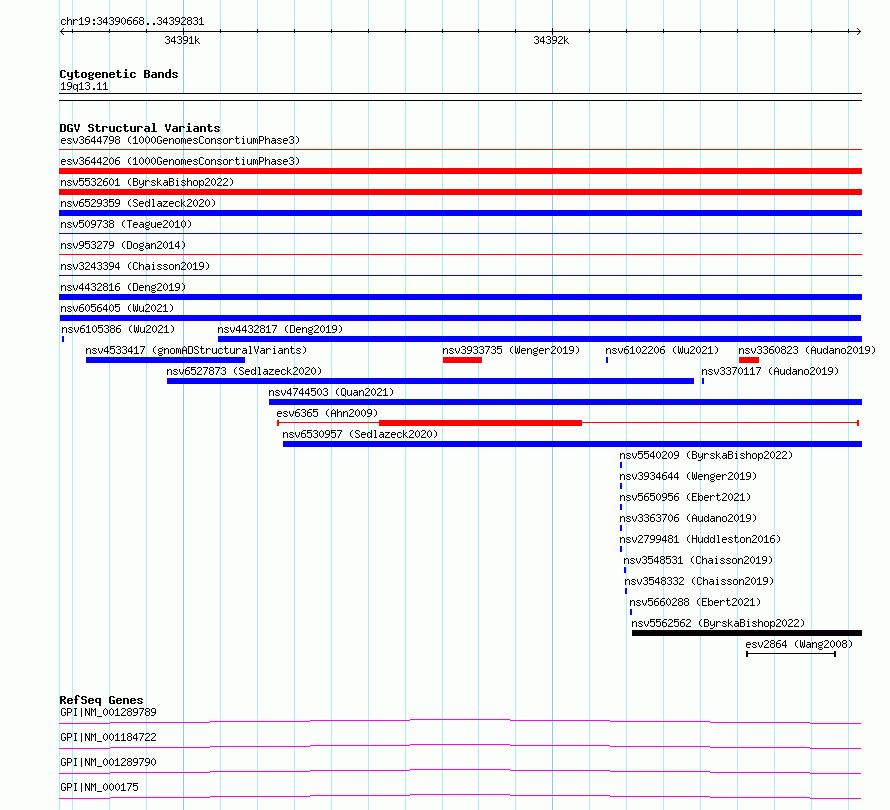Select the nsv6105386 (Wu2021) variant label
Viewport: 890px width, 810px height.
tap(118, 329)
